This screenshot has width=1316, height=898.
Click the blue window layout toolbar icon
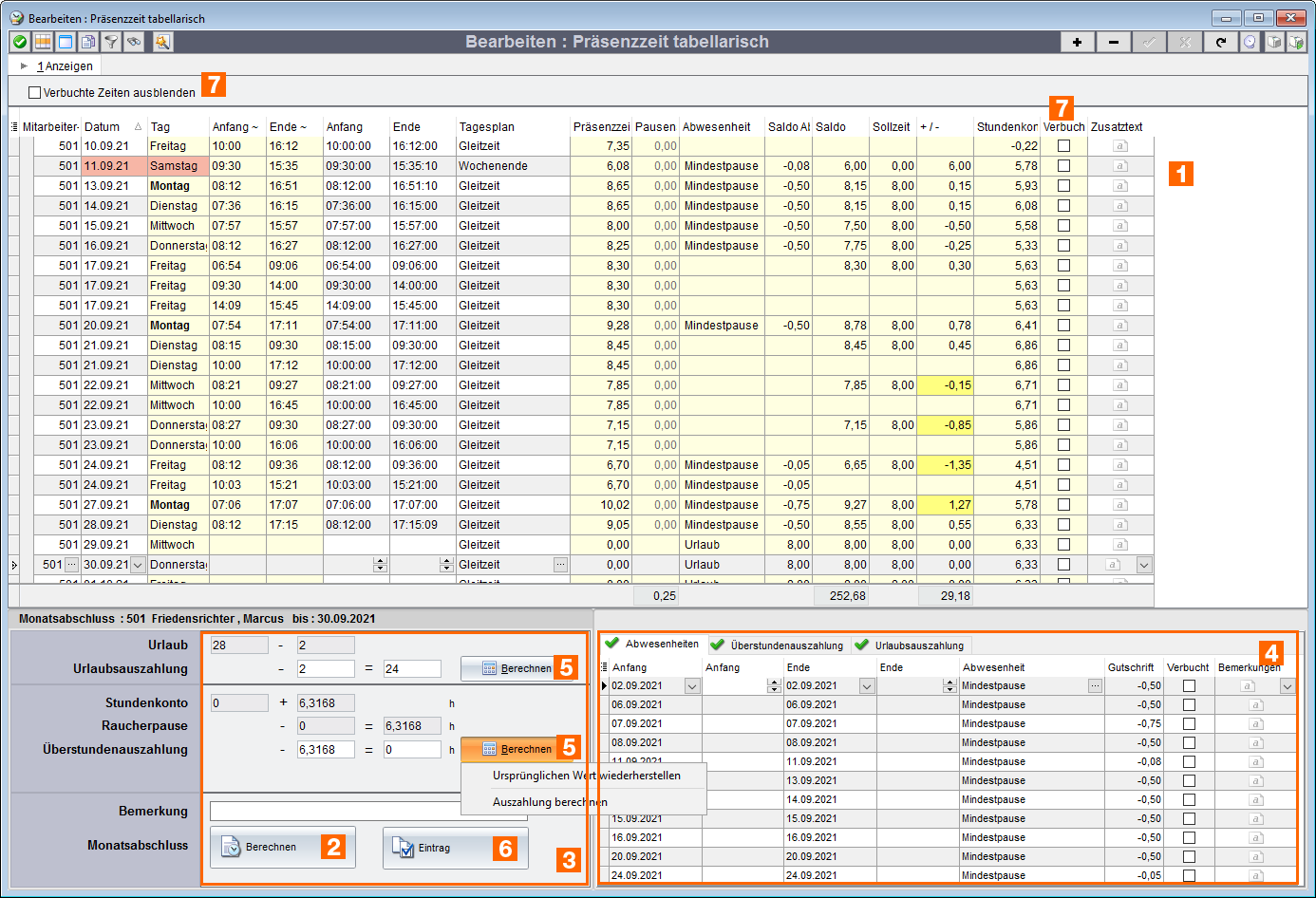(66, 42)
